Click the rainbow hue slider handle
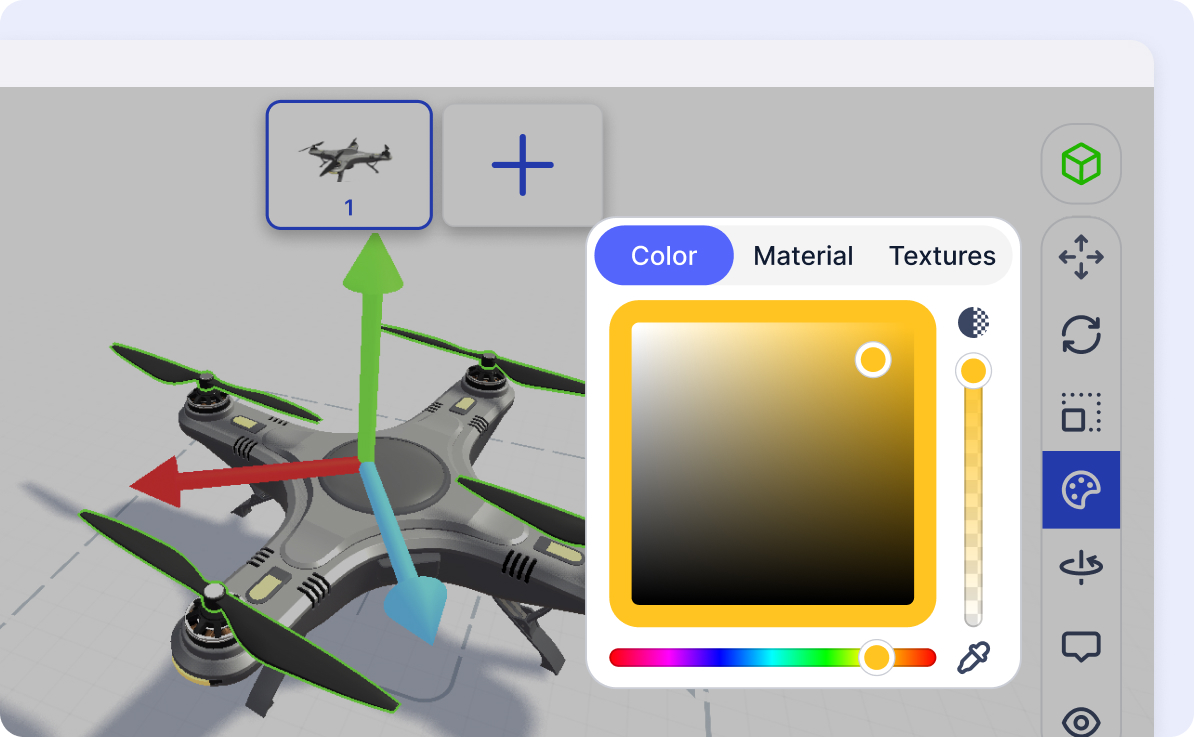The image size is (1194, 737). (x=876, y=657)
